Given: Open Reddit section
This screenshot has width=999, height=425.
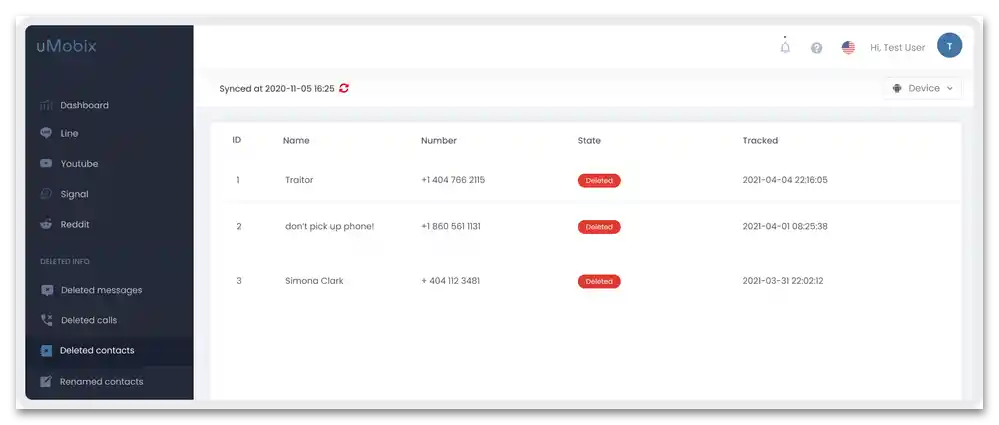Looking at the screenshot, I should 75,224.
